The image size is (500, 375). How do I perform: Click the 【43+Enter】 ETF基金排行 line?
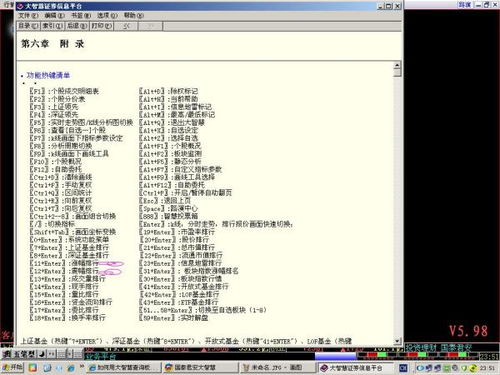179,302
